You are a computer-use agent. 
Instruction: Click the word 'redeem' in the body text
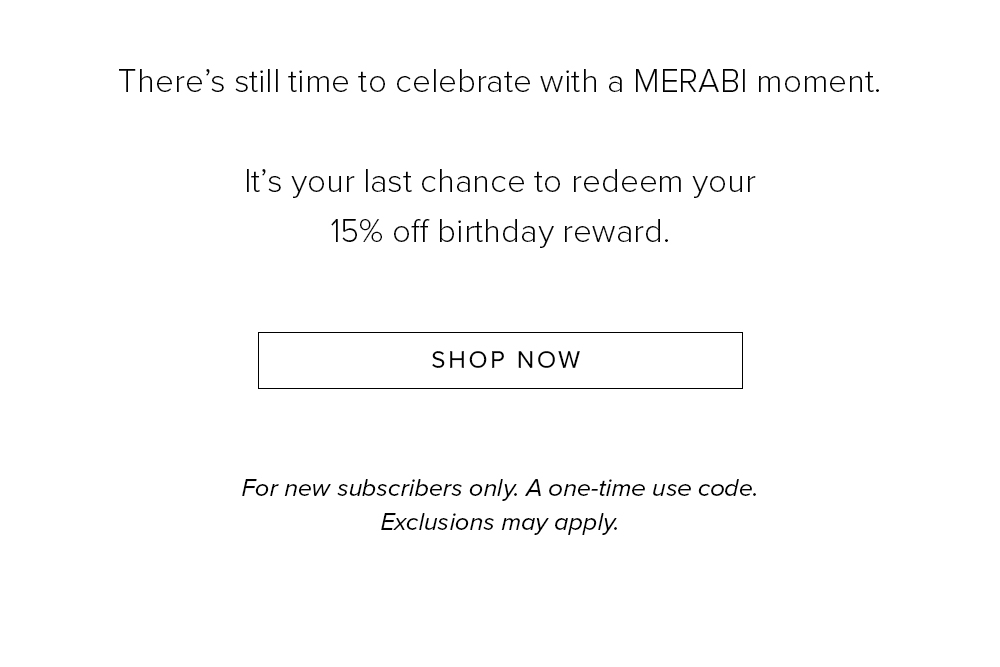627,182
